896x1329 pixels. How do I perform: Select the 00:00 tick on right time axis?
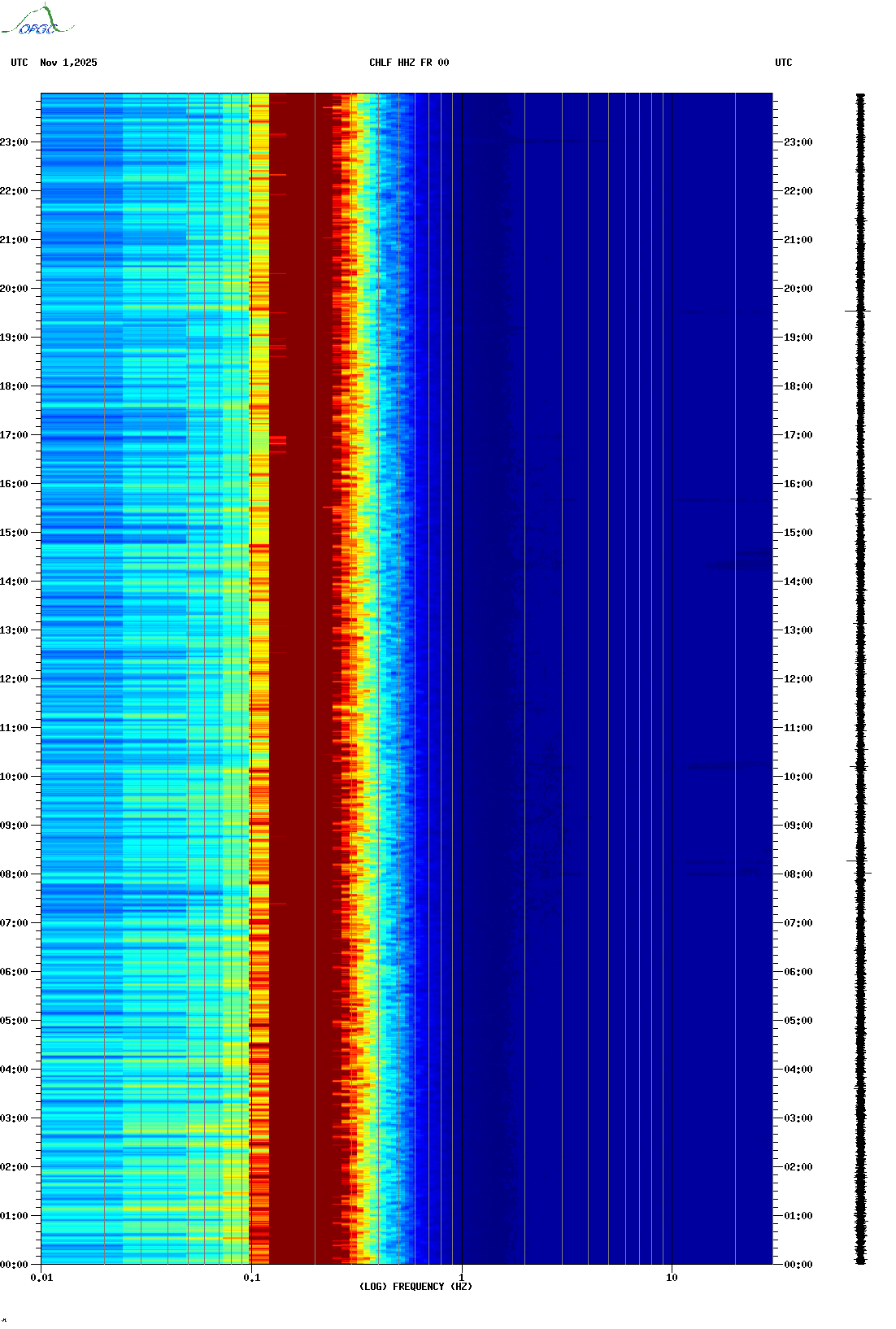(x=776, y=1264)
